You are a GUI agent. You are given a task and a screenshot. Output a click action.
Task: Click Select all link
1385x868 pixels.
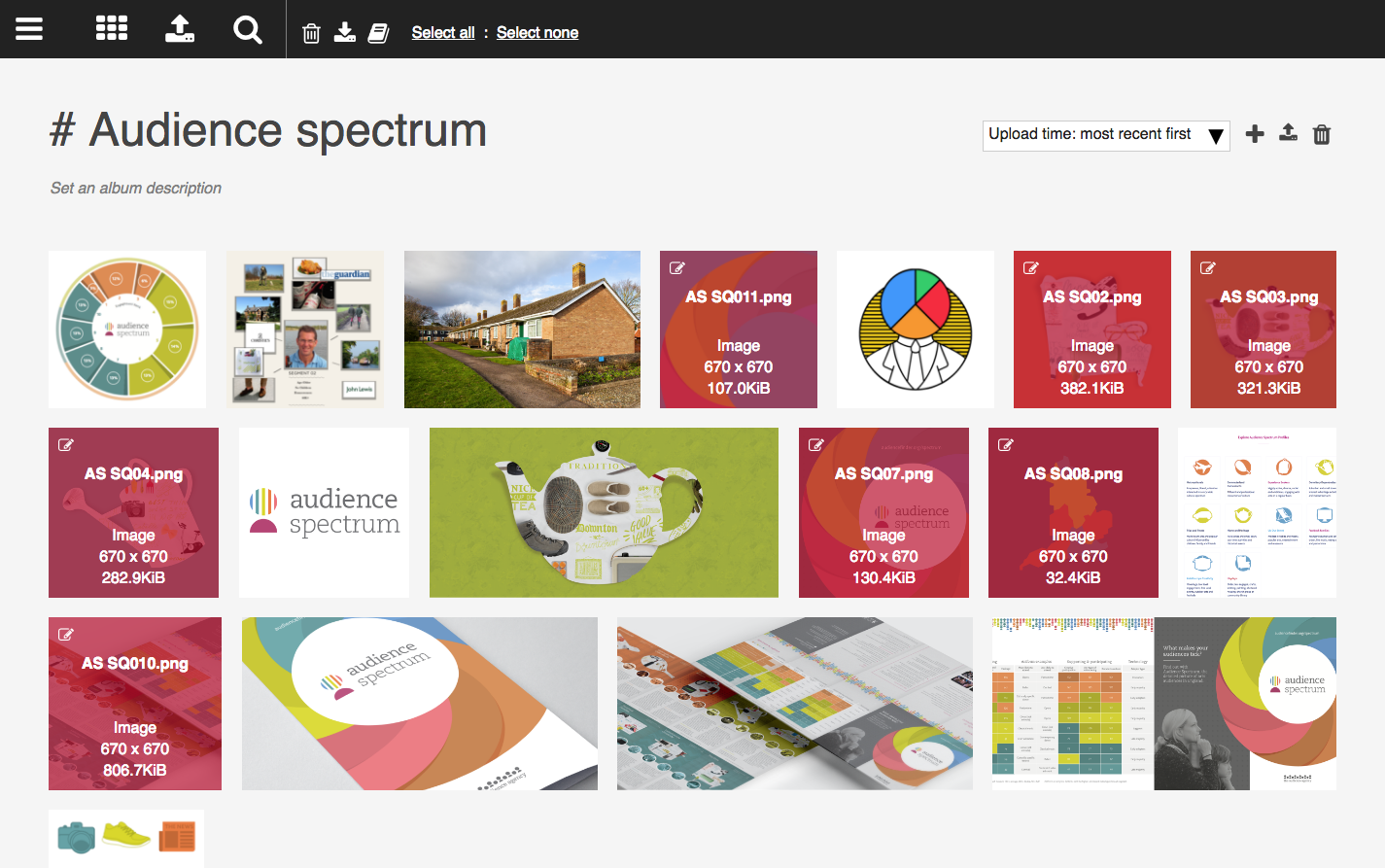(443, 32)
